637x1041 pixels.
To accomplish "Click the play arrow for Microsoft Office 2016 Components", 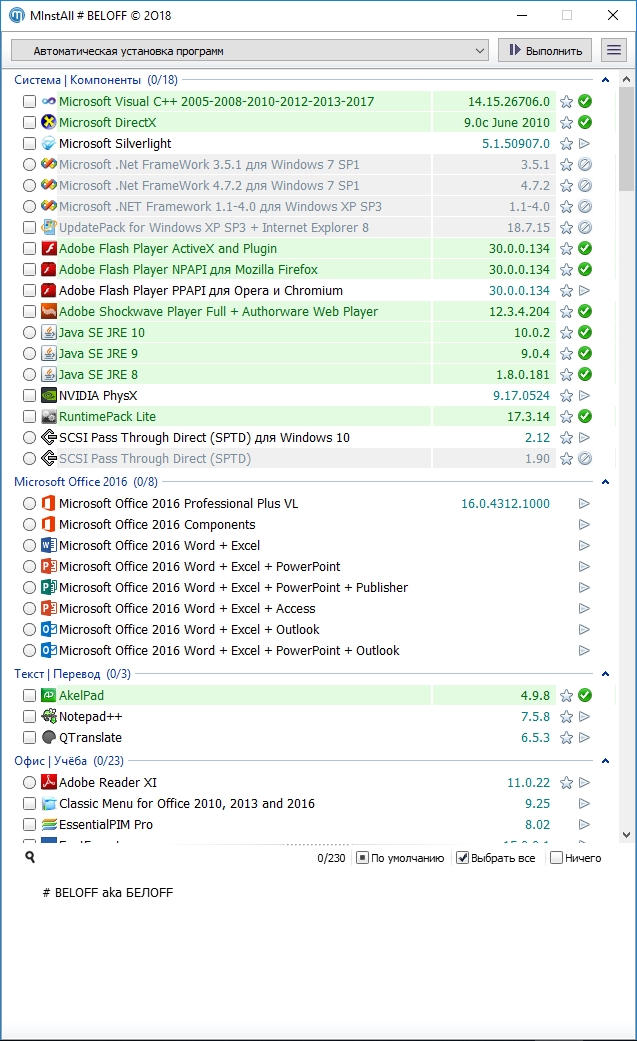I will point(585,524).
